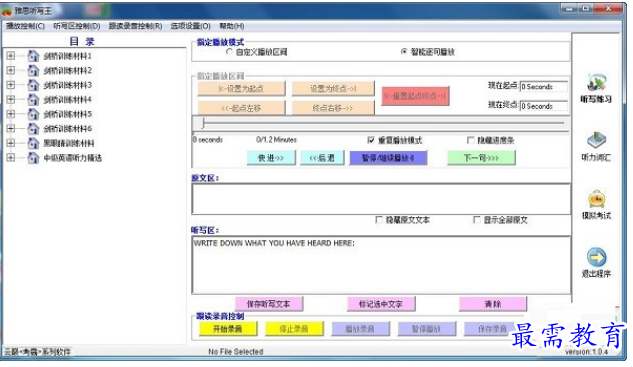Toggle the 重复播放模式 checkbox
633x367 pixels.
(x=371, y=140)
